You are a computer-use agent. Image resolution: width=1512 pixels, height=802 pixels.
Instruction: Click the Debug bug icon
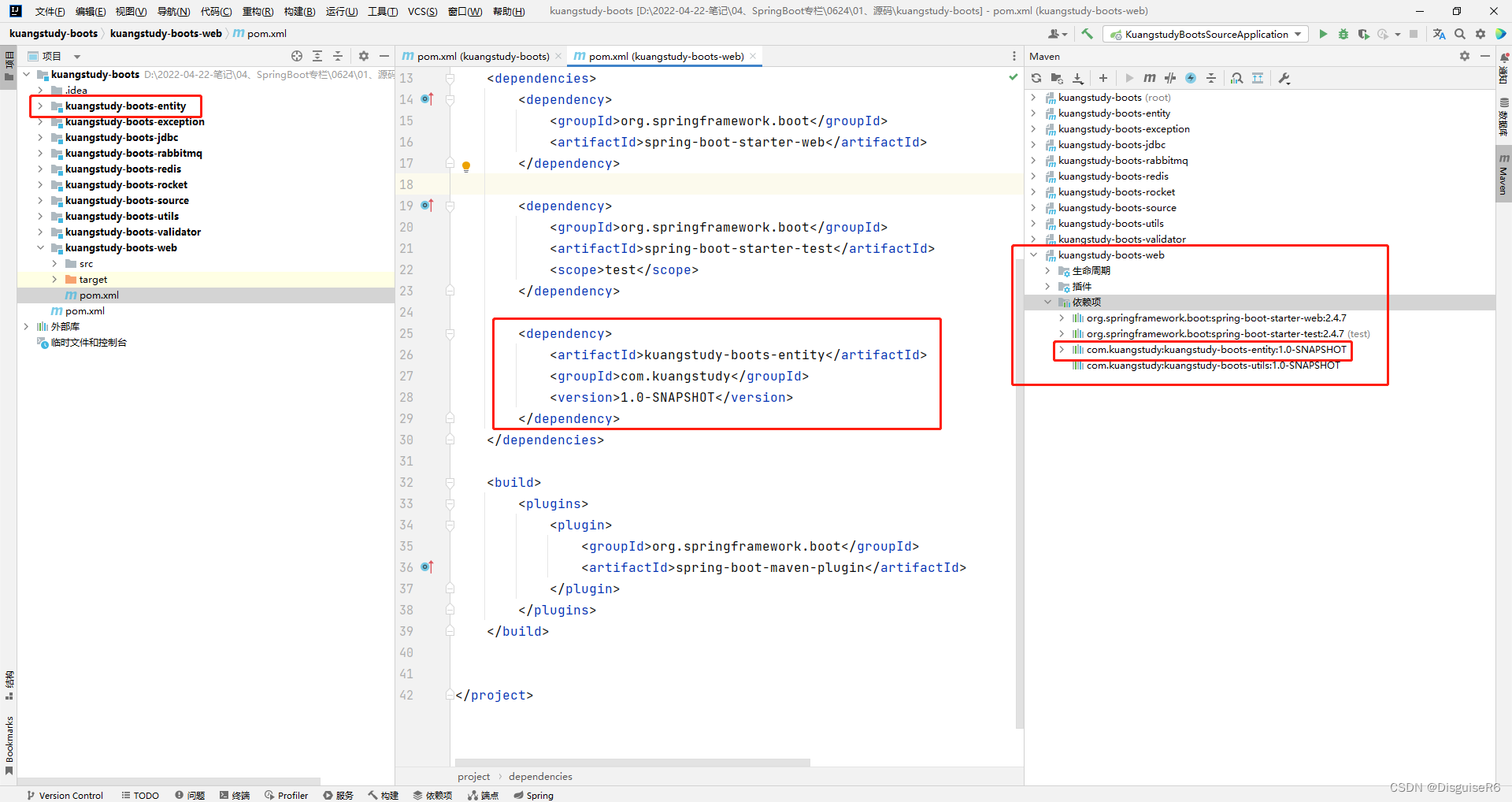click(1343, 34)
